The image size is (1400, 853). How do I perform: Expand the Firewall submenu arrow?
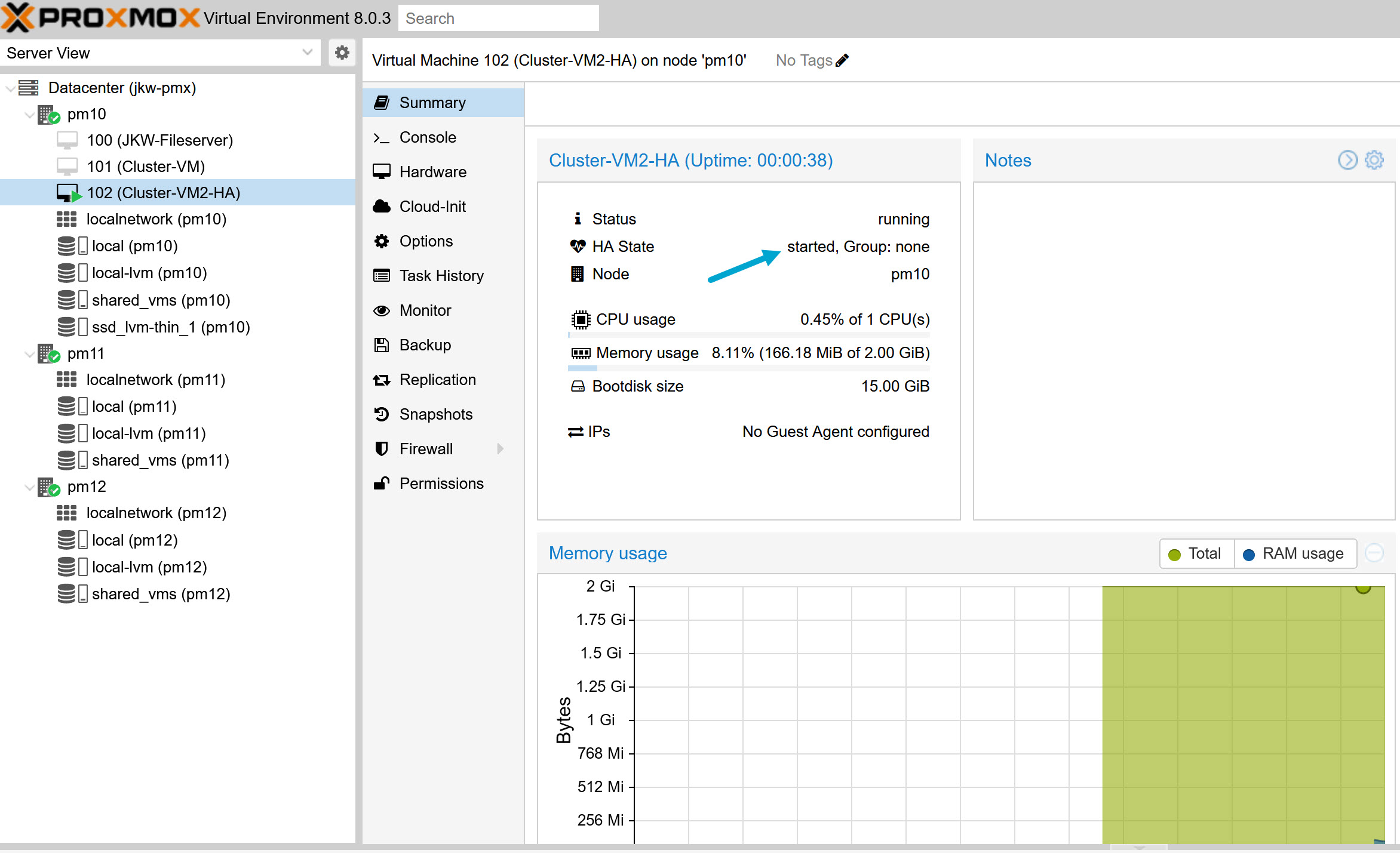(500, 449)
